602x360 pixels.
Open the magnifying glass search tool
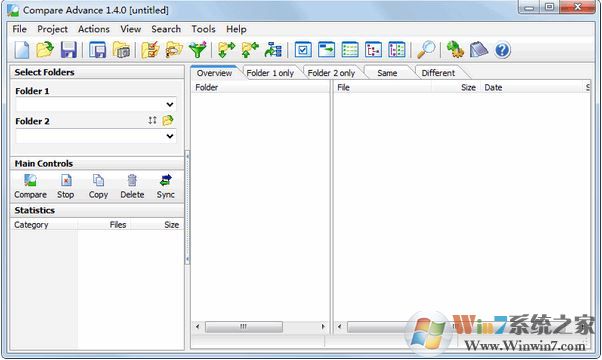coord(426,50)
